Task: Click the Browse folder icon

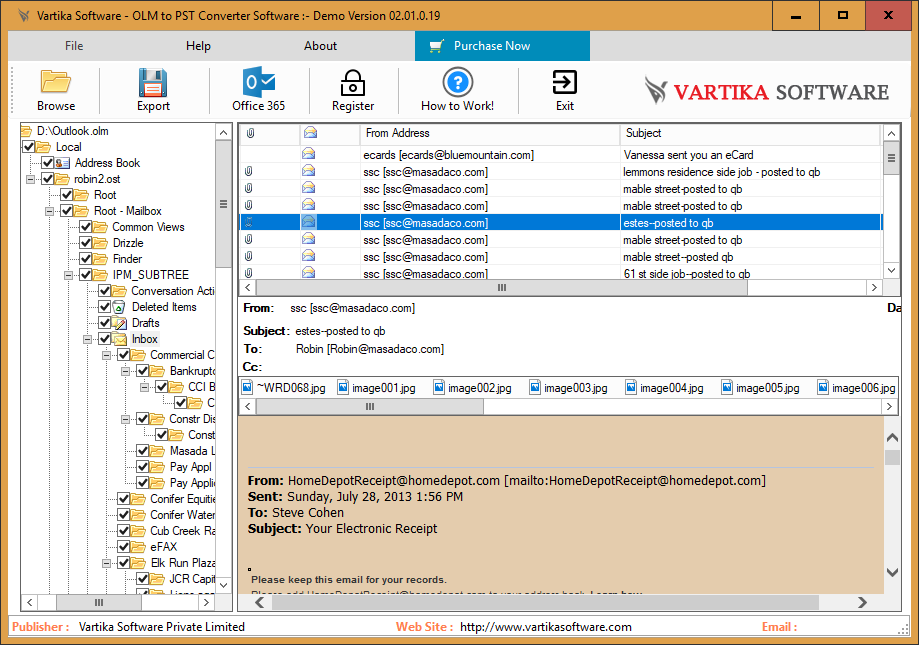Action: pyautogui.click(x=56, y=82)
